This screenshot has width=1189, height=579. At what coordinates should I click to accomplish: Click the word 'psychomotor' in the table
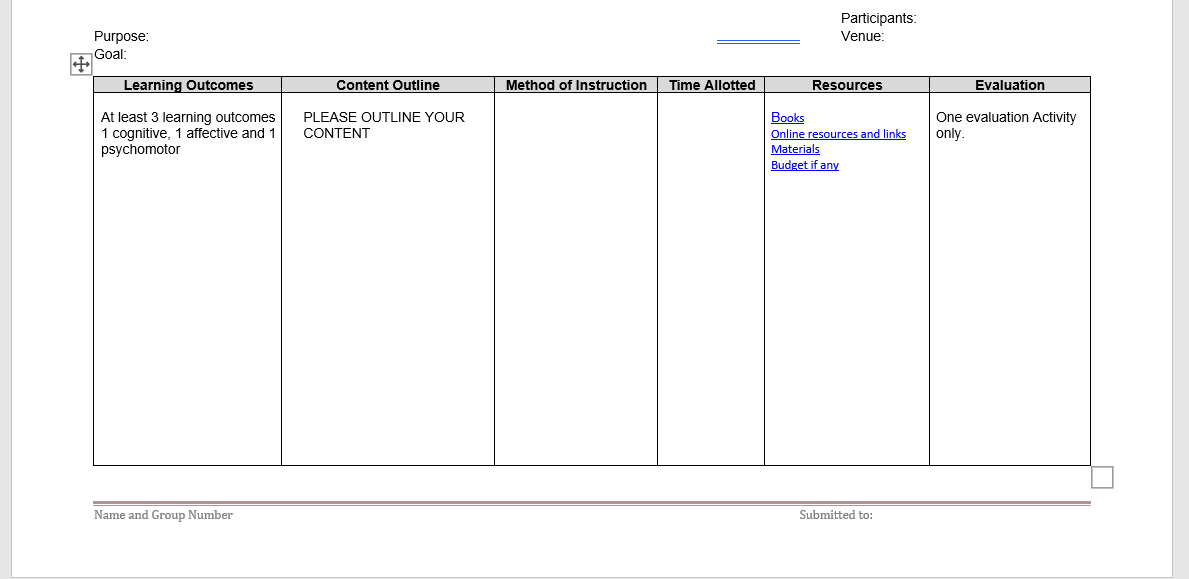pos(140,149)
